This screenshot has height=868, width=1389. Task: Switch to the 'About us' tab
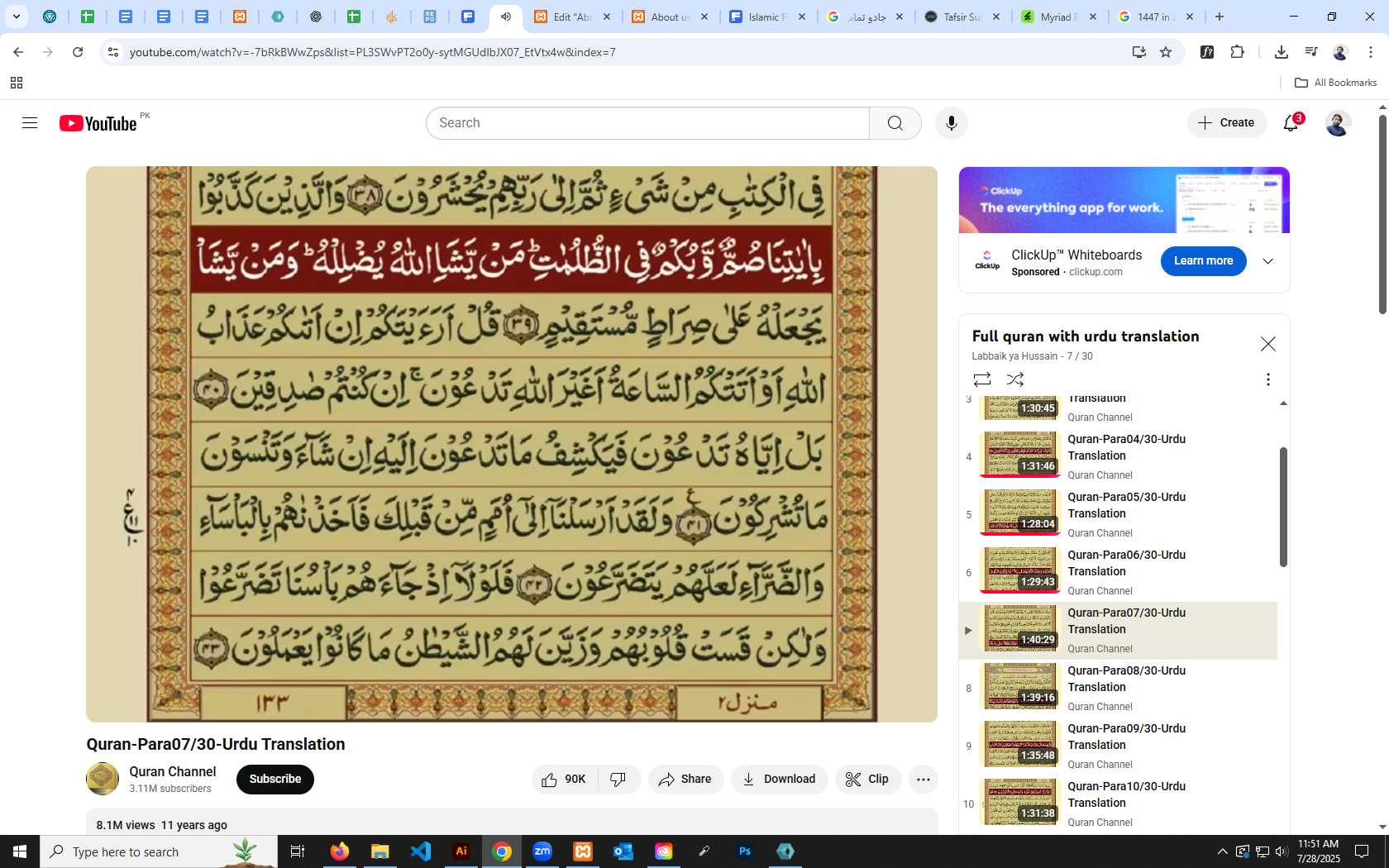(670, 17)
